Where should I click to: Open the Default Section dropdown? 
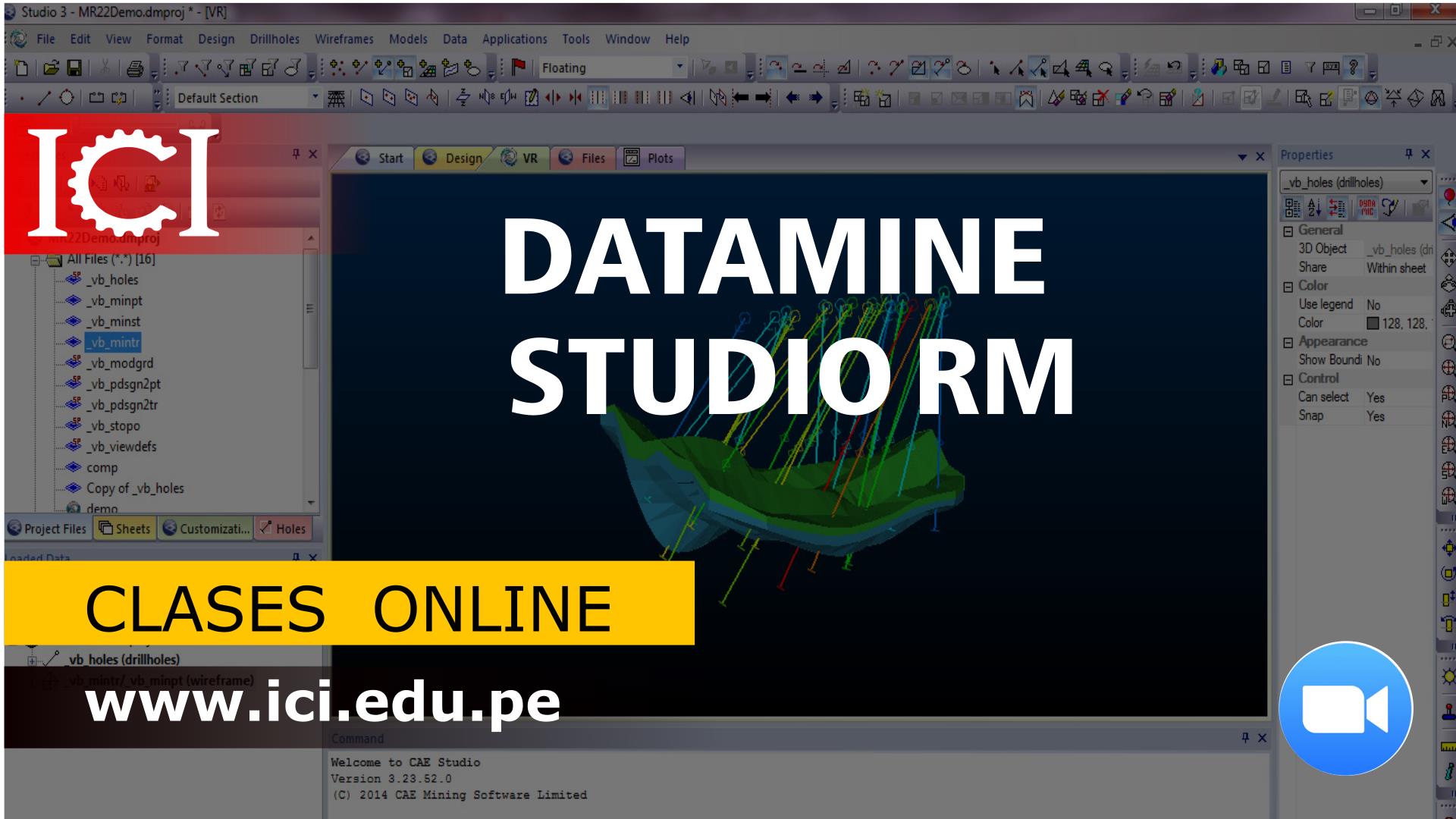[x=315, y=97]
